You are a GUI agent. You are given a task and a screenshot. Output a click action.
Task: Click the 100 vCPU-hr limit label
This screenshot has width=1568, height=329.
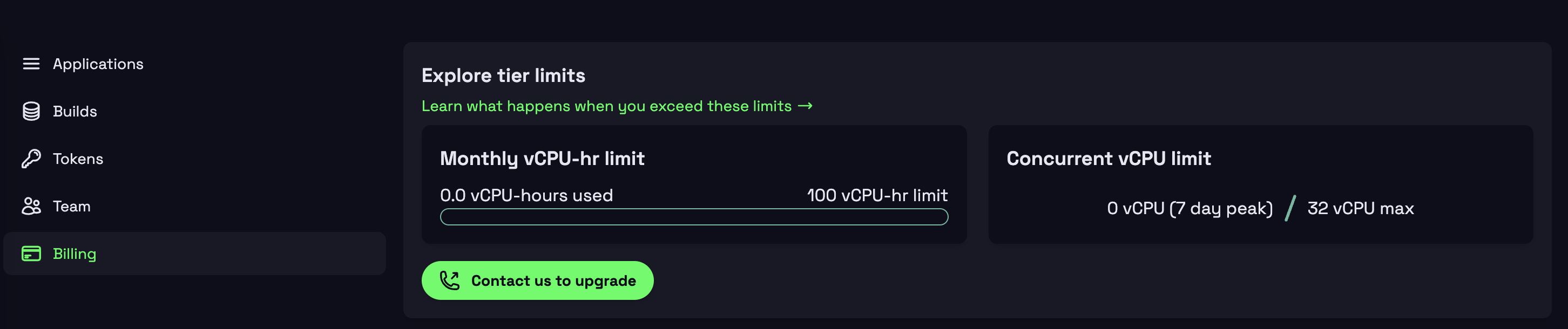coord(878,195)
